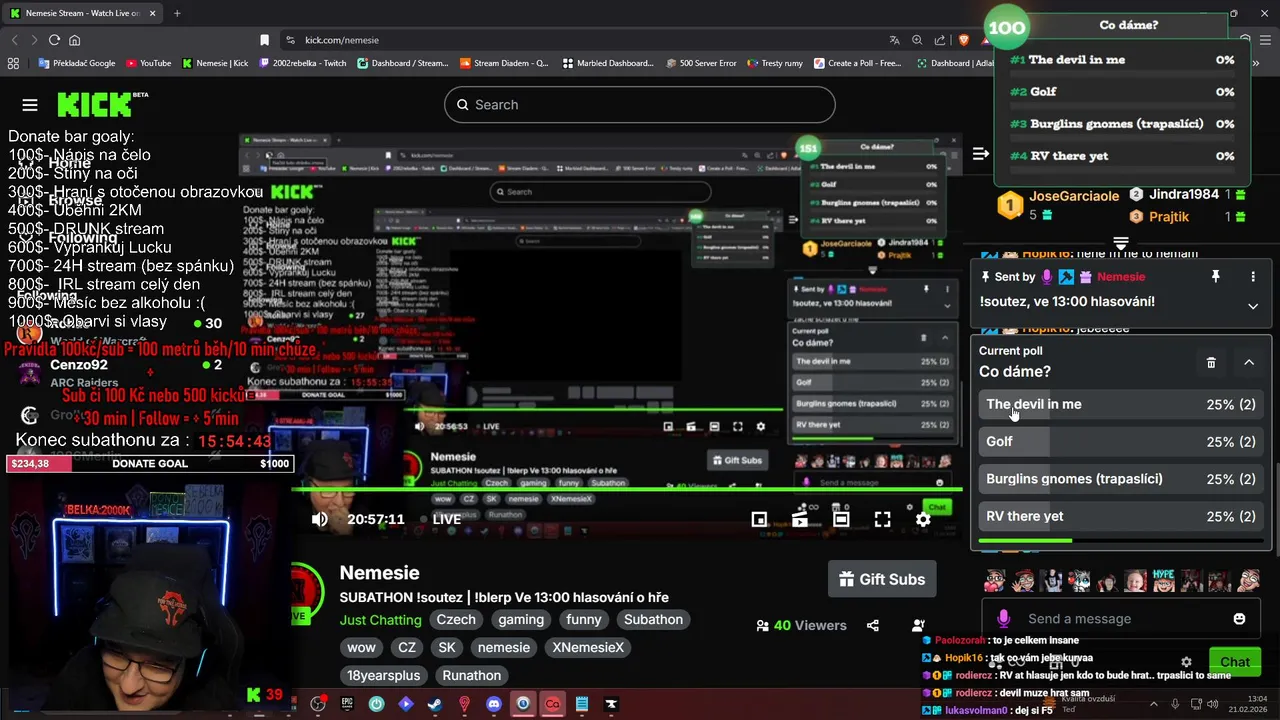Expand the pinned message chevron
This screenshot has height=720, width=1280.
(x=1253, y=306)
